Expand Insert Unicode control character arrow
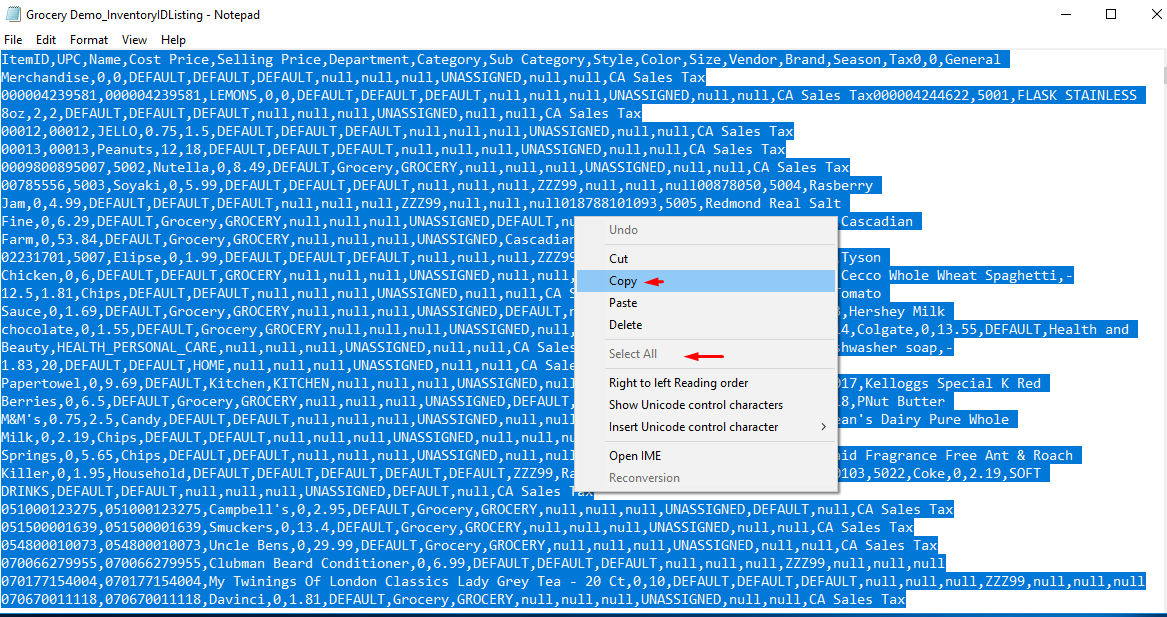Screen dimensions: 1167x617 pyautogui.click(x=823, y=427)
